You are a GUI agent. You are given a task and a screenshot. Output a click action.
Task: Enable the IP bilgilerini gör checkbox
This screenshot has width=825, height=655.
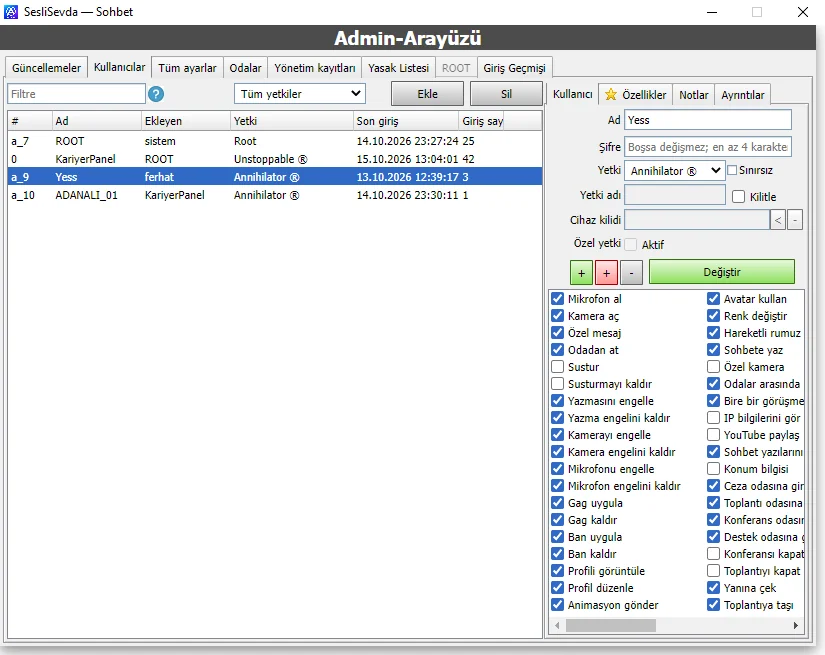pos(713,417)
